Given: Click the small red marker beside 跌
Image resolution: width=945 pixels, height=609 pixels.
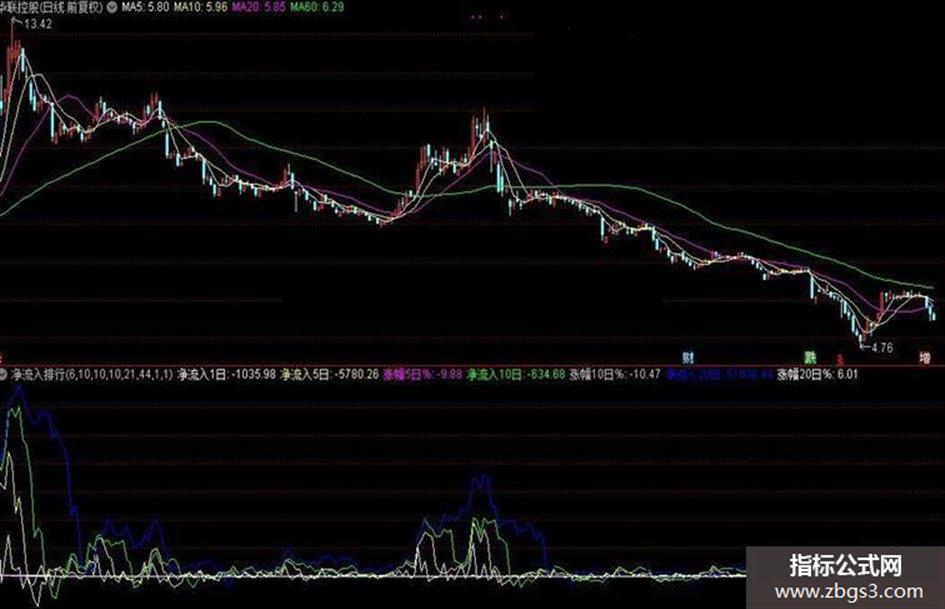Looking at the screenshot, I should (840, 359).
